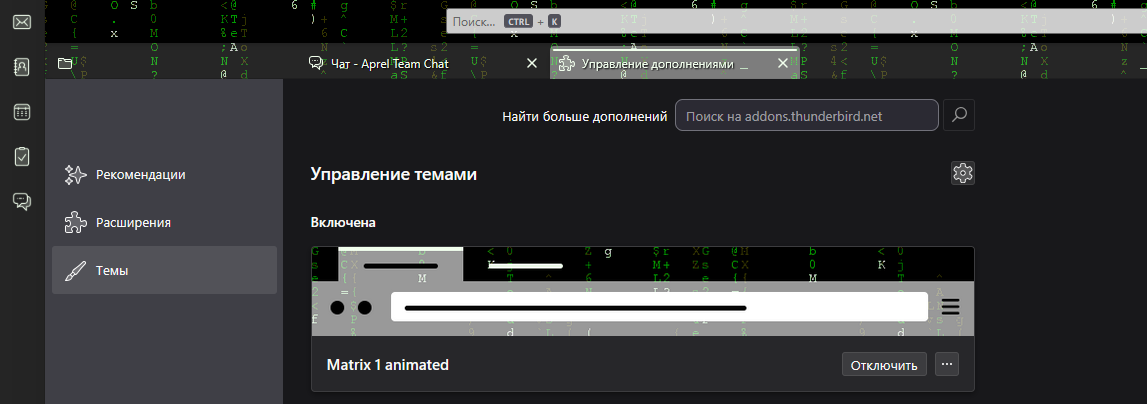Click the Отключить button for Matrix theme
Image resolution: width=1147 pixels, height=404 pixels.
[x=884, y=364]
